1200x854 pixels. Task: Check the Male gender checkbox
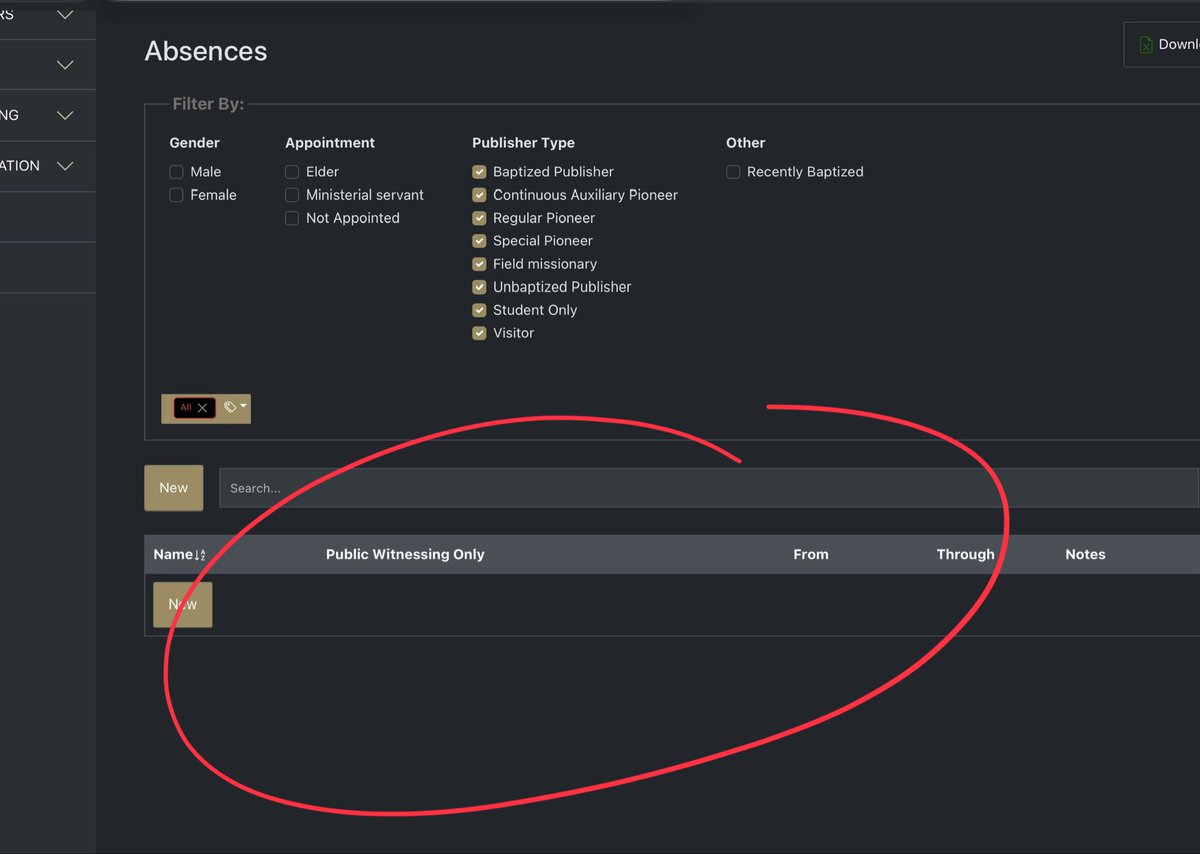(x=176, y=172)
